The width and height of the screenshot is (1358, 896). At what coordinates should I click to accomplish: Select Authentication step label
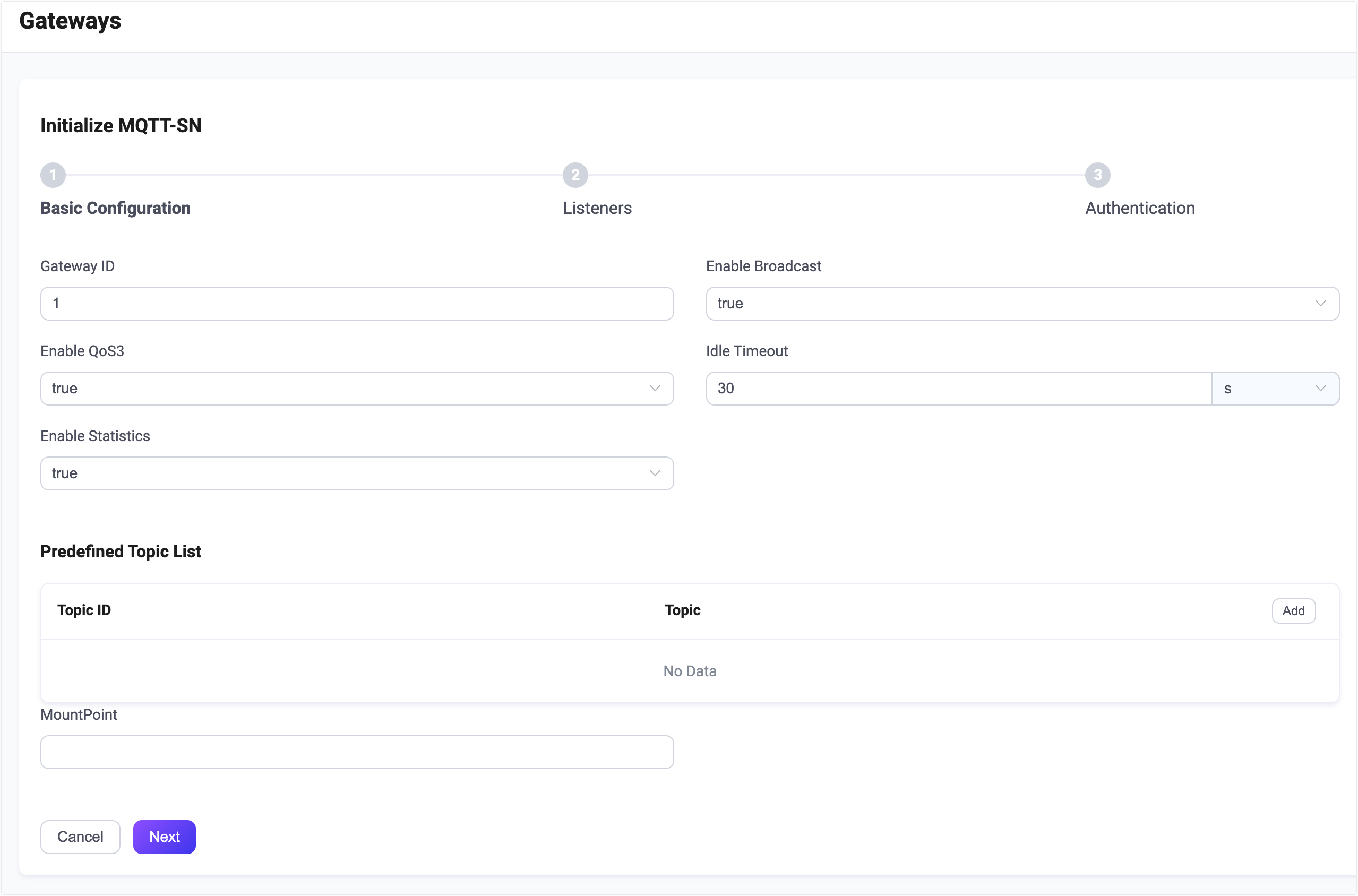(1140, 208)
